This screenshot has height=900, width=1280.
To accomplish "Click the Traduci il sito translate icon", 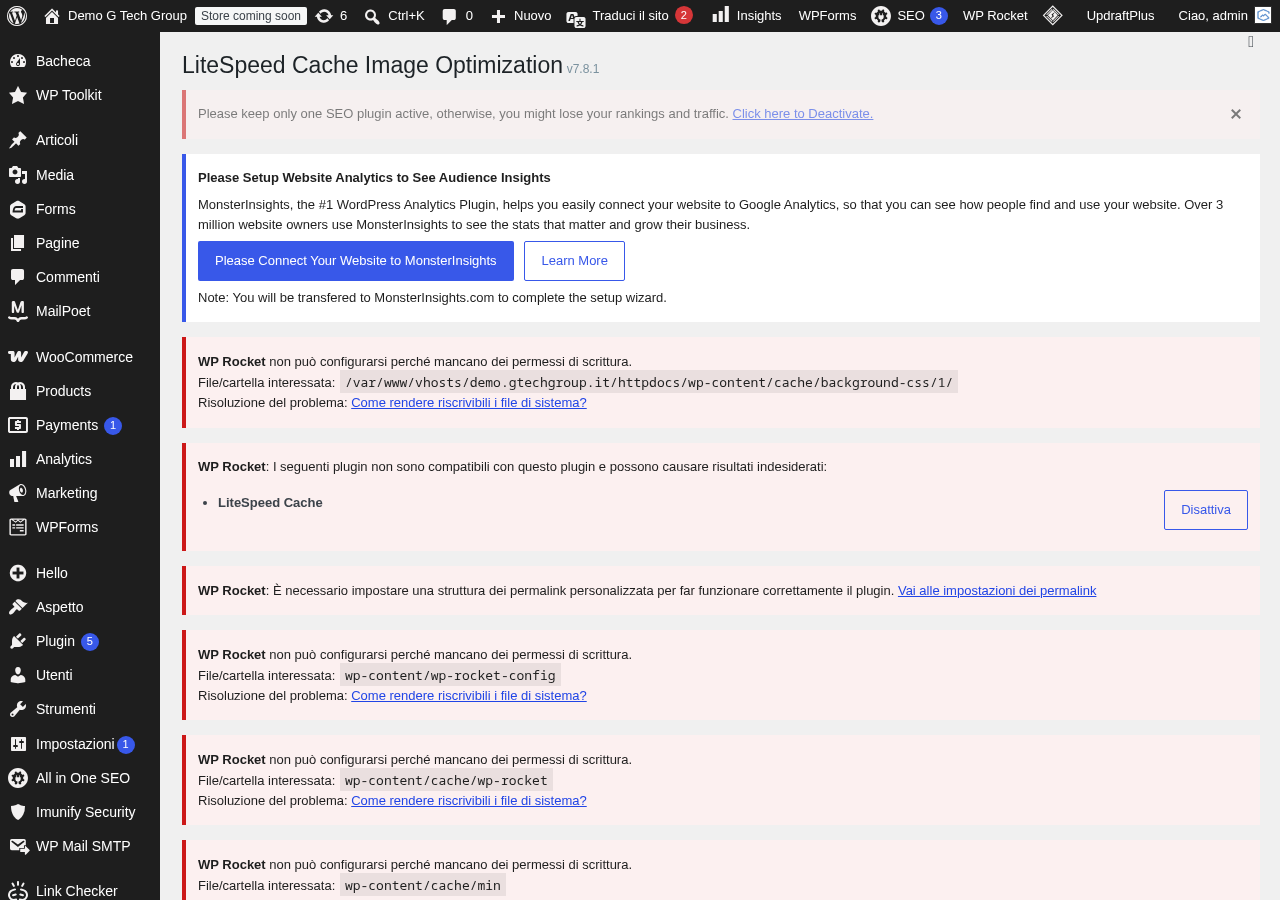I will point(575,17).
